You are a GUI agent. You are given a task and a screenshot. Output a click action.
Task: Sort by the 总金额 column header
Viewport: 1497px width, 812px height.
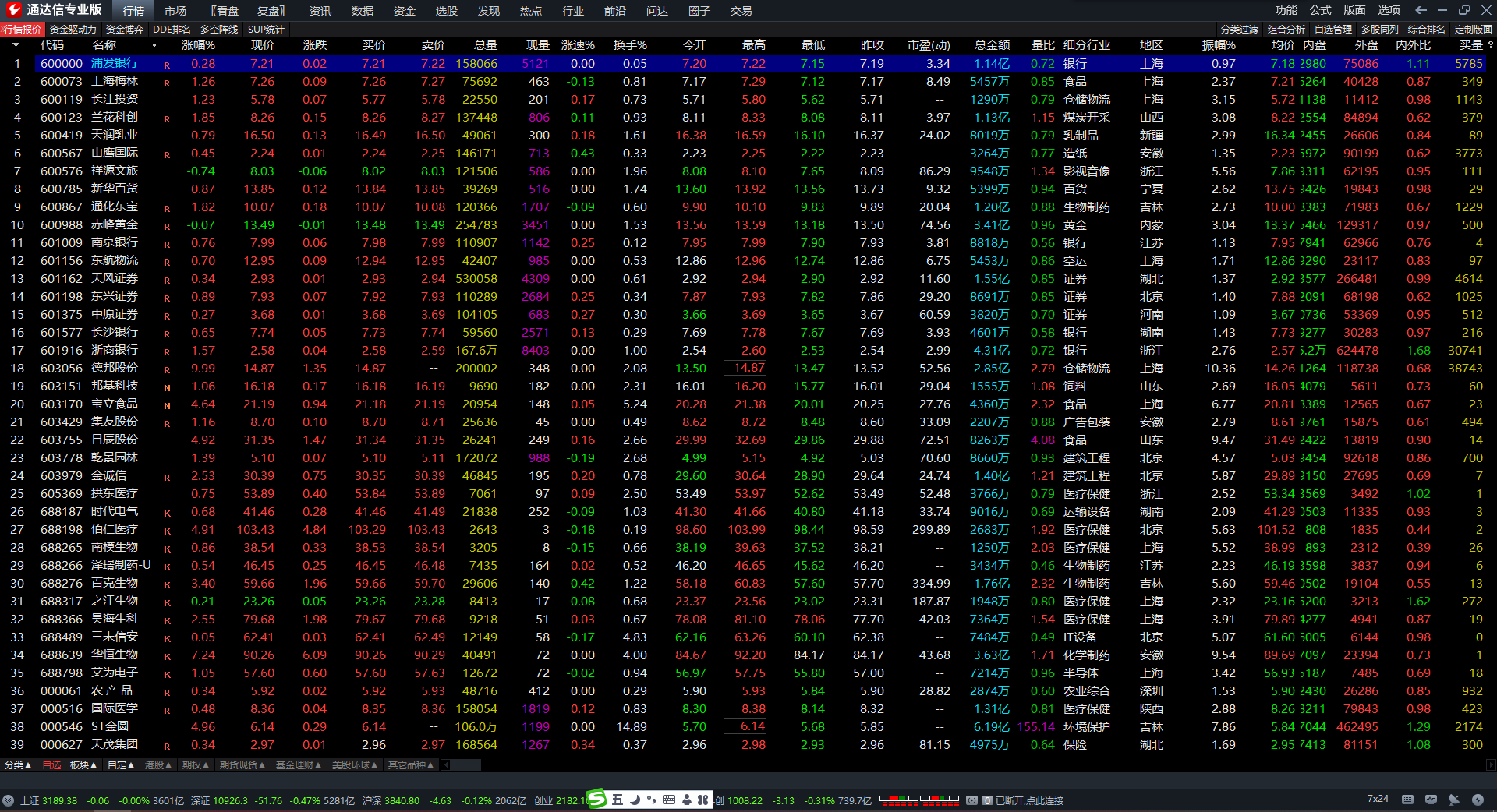click(x=992, y=45)
